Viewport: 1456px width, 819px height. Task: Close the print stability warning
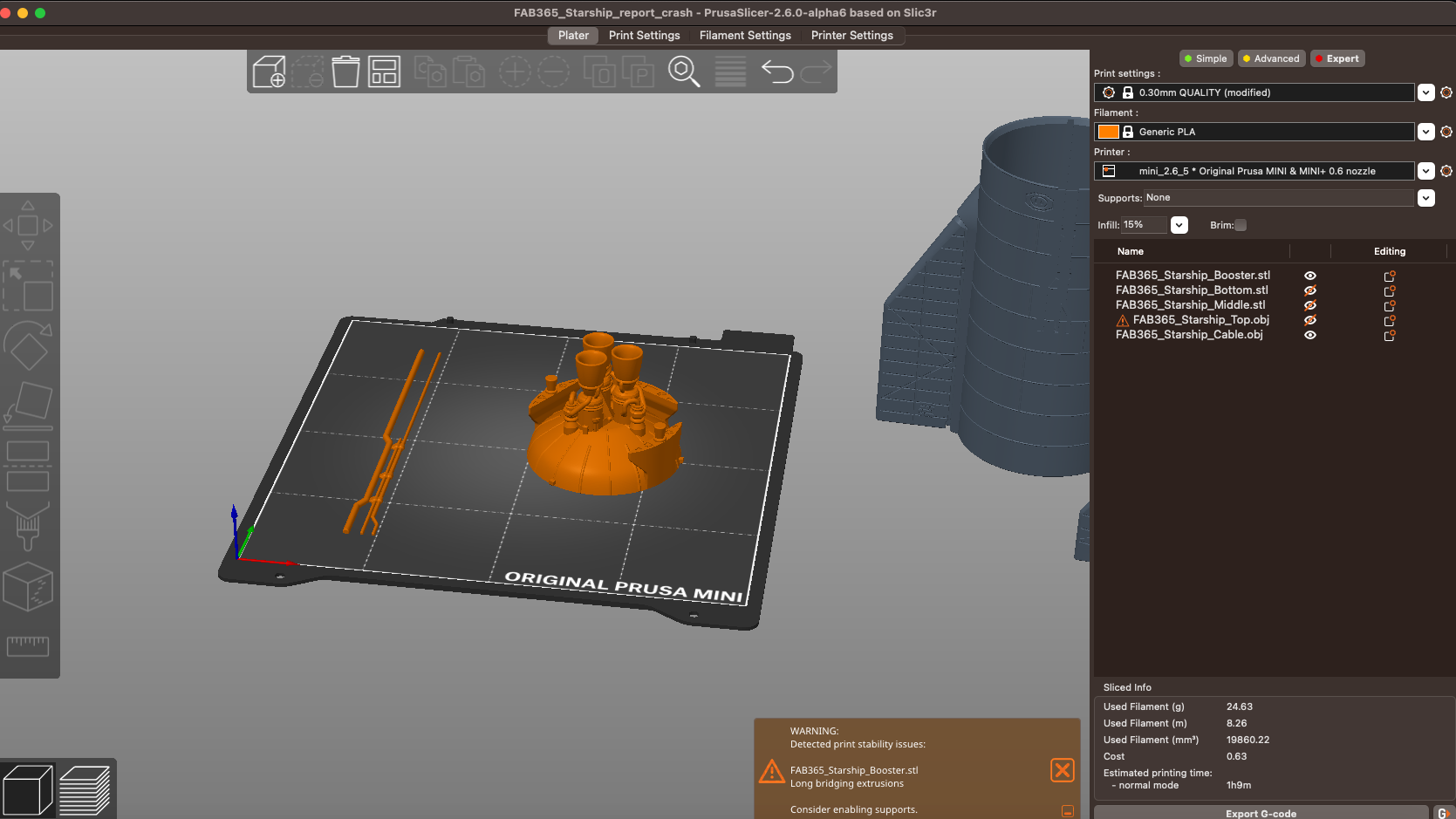click(x=1062, y=770)
